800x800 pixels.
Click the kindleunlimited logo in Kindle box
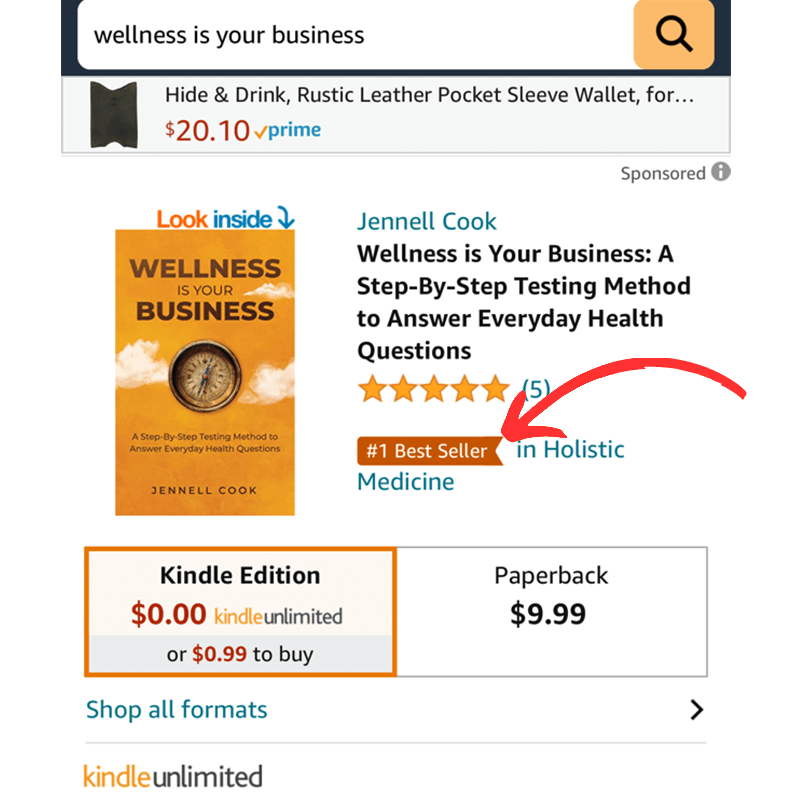click(x=278, y=616)
